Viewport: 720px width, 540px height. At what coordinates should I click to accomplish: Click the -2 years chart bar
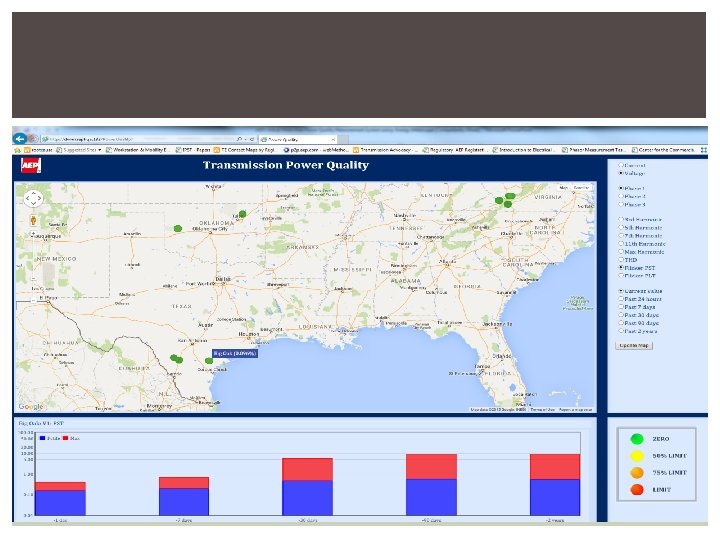click(555, 485)
